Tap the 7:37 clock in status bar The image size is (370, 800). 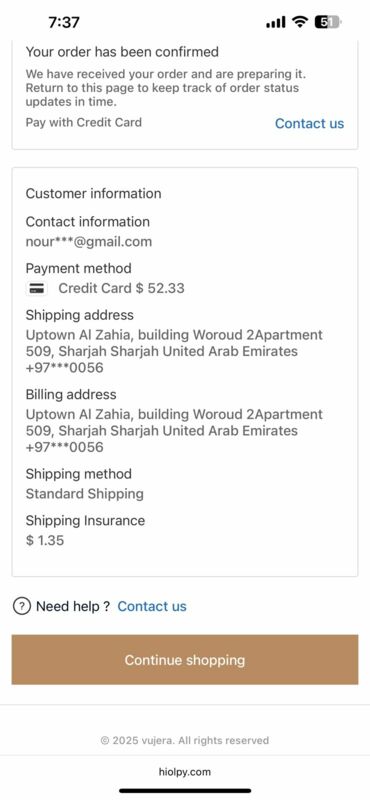coord(64,22)
